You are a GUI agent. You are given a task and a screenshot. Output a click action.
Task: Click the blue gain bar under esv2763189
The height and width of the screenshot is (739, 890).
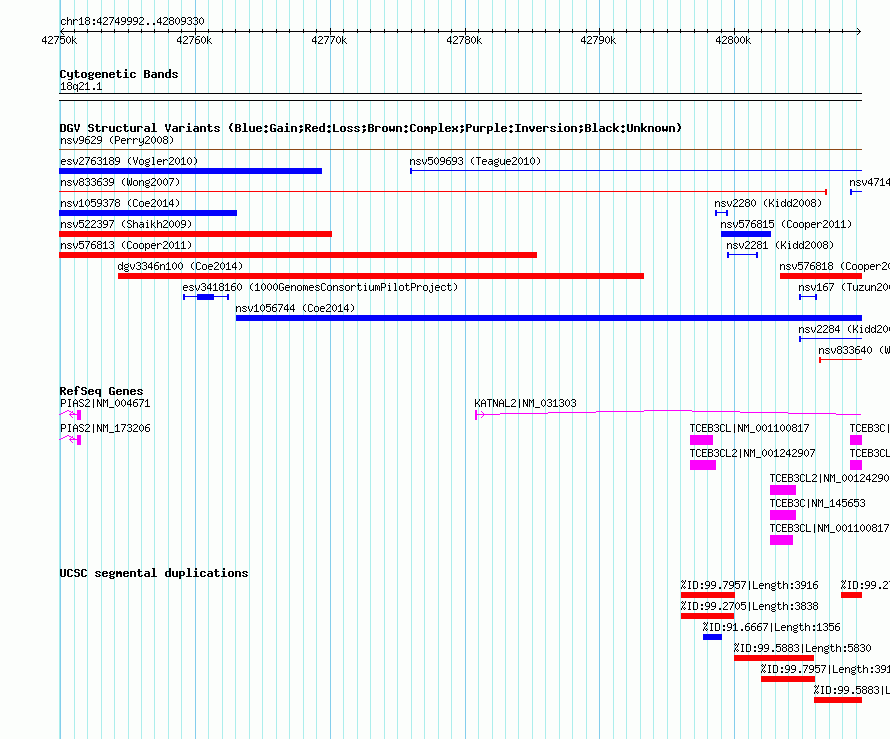[x=191, y=171]
